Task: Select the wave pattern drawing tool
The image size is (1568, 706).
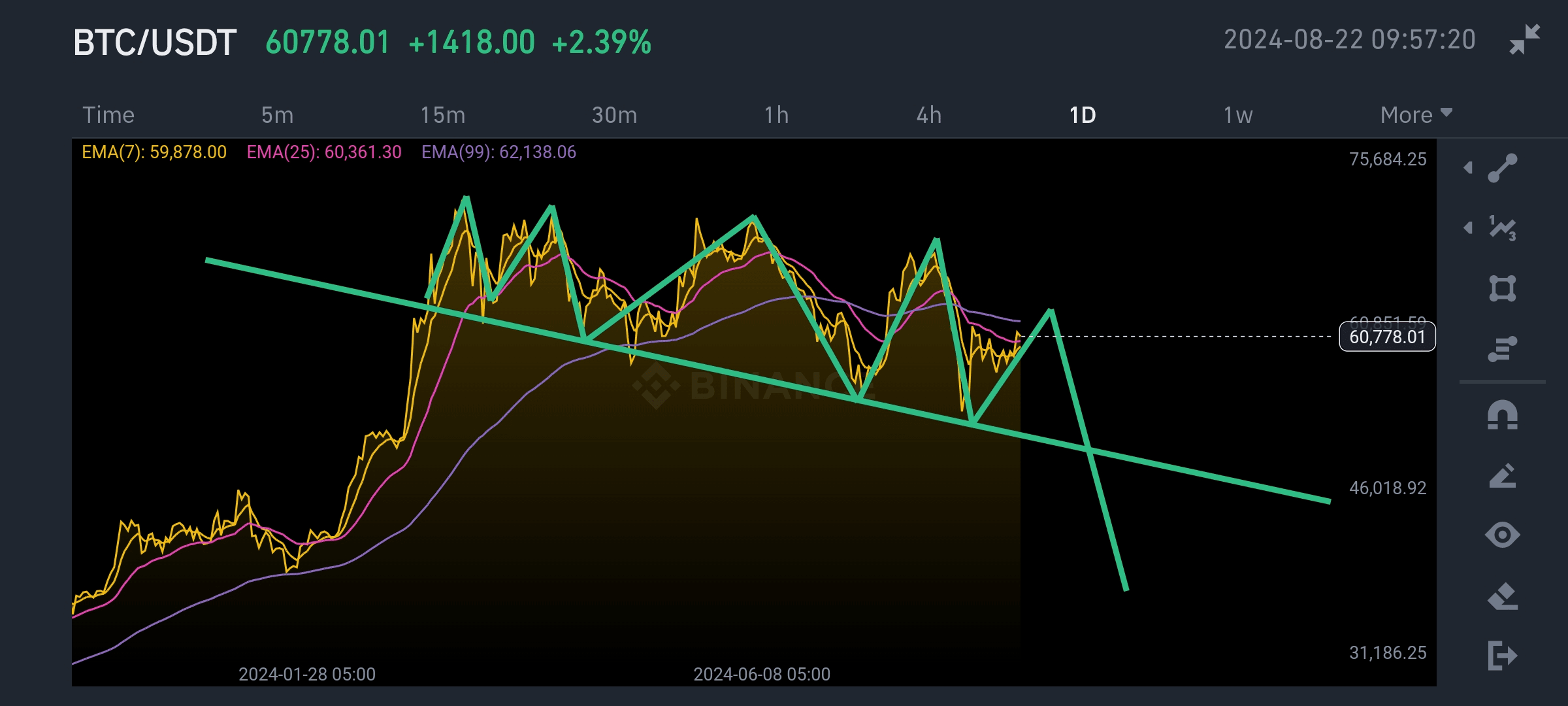Action: click(1502, 227)
